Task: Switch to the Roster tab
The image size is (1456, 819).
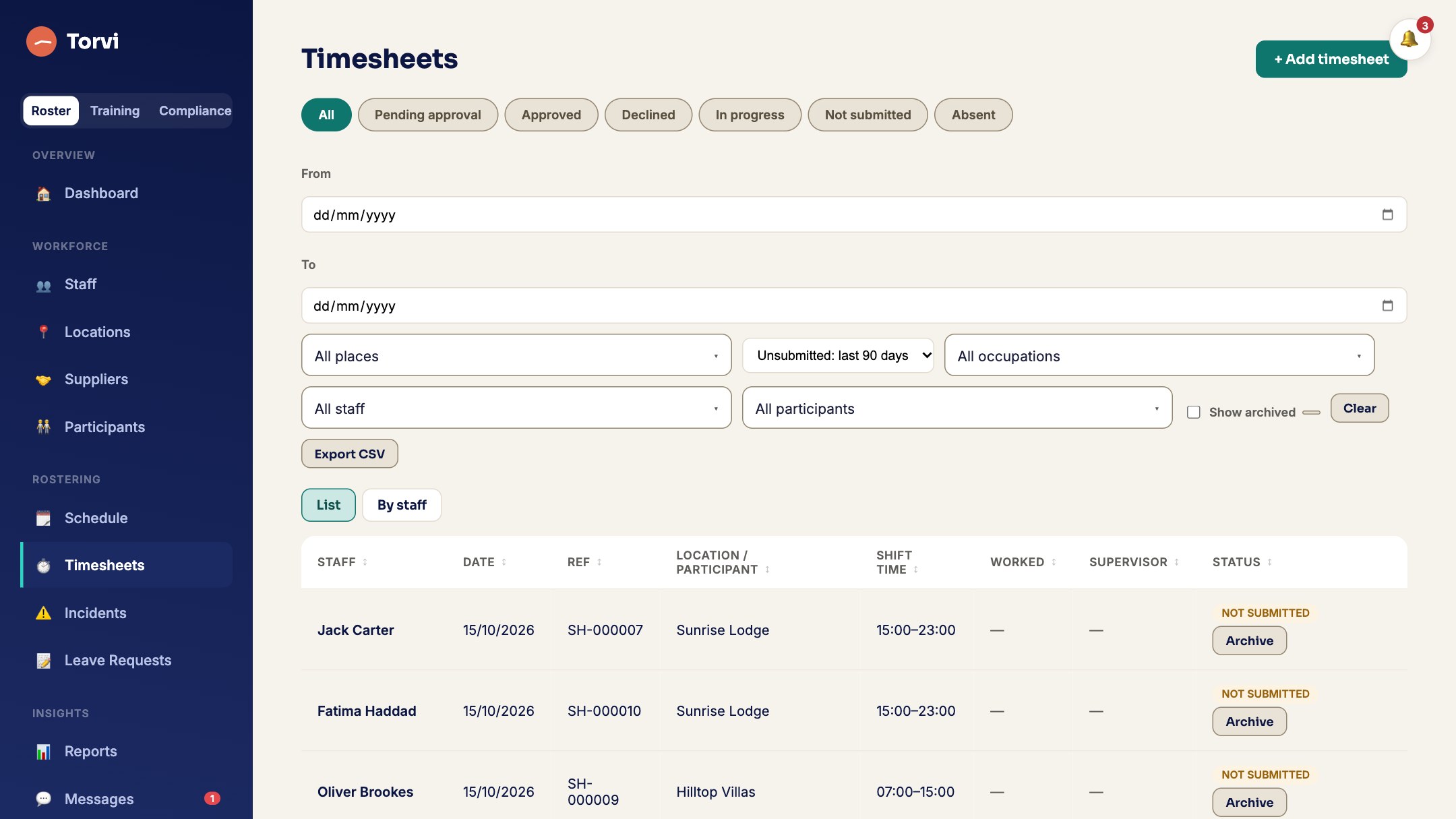Action: pos(51,111)
